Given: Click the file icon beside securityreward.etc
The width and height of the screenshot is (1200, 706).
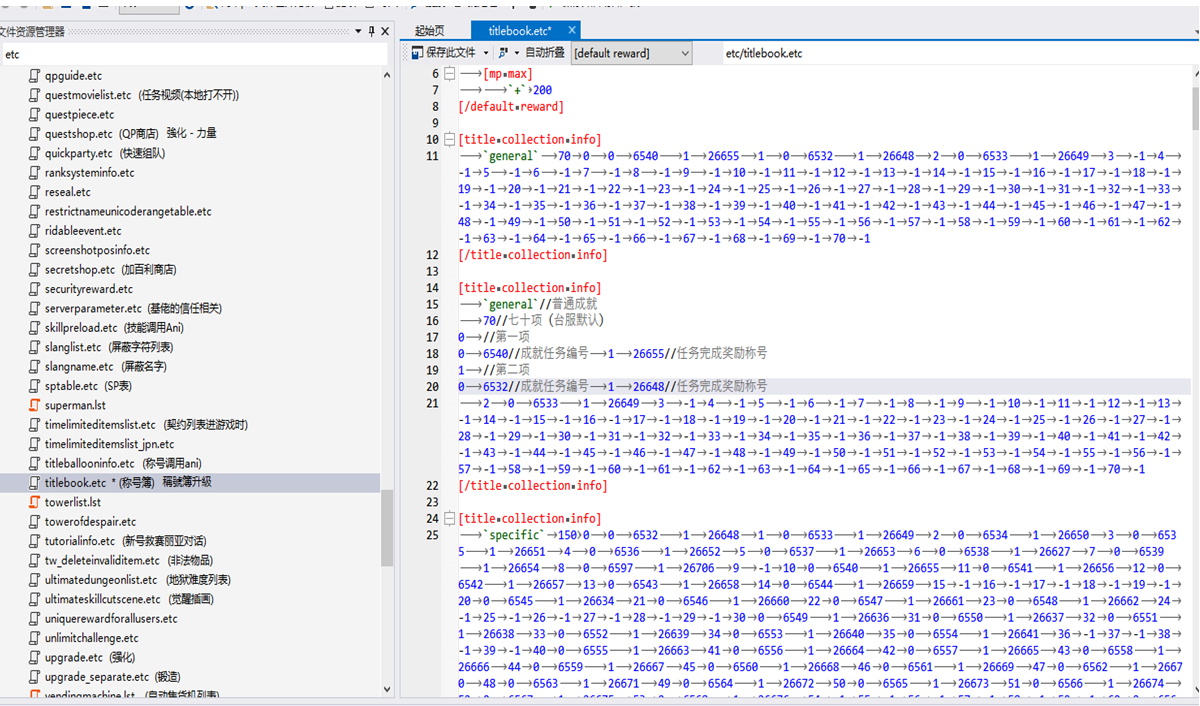Looking at the screenshot, I should pyautogui.click(x=34, y=289).
